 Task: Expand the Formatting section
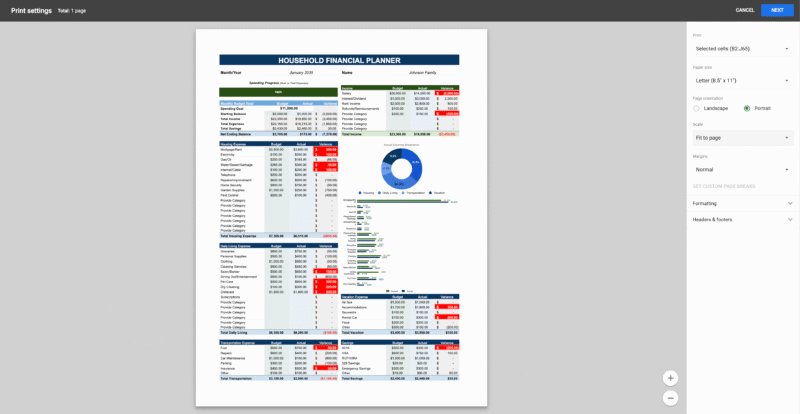pyautogui.click(x=743, y=203)
